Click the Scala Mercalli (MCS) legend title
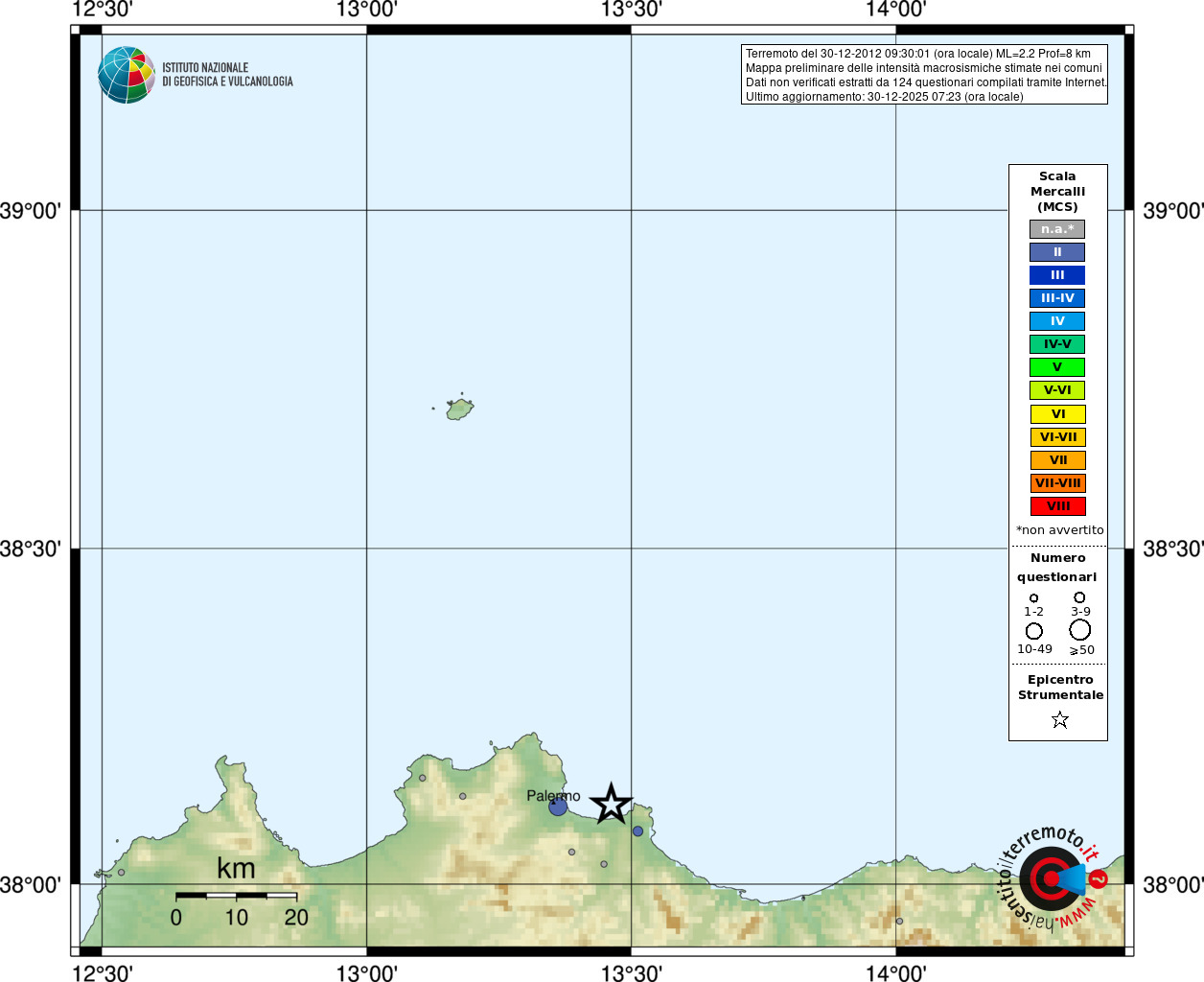This screenshot has height=982, width=1204. point(1057,192)
